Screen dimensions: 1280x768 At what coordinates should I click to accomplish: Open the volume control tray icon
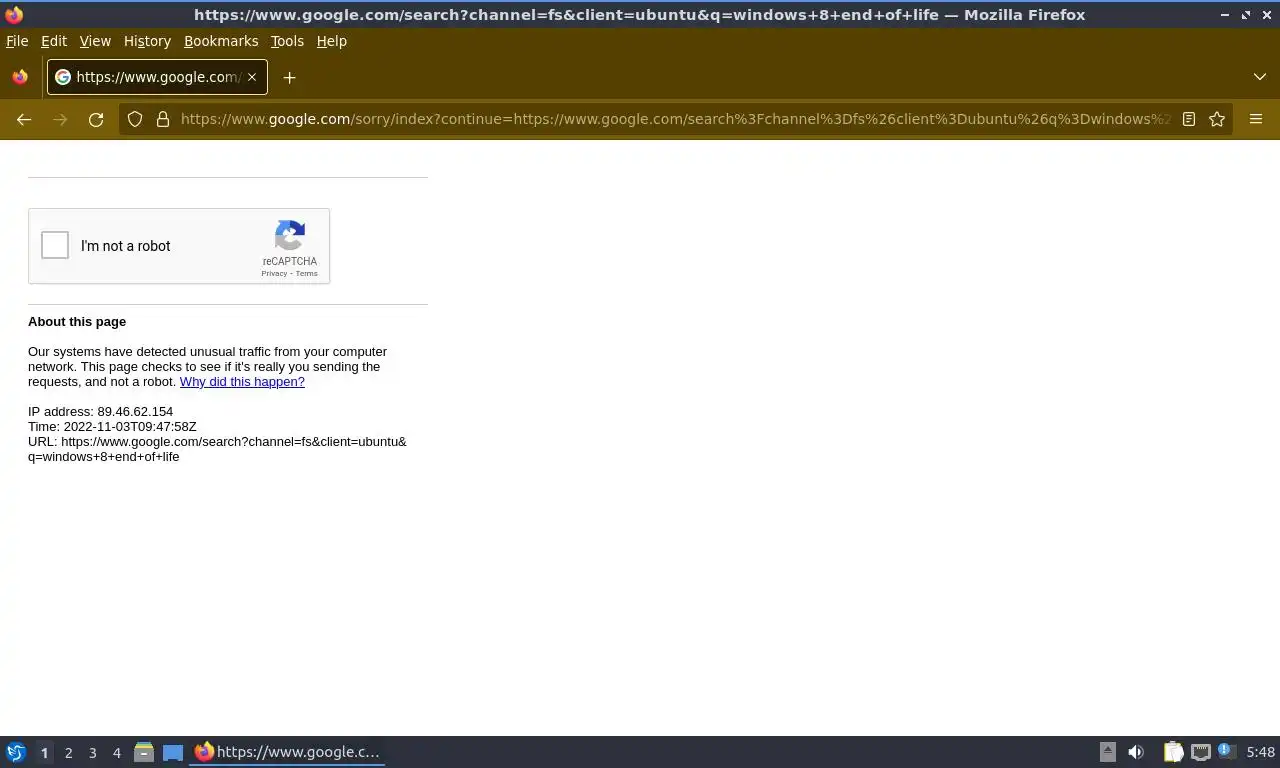coord(1136,752)
